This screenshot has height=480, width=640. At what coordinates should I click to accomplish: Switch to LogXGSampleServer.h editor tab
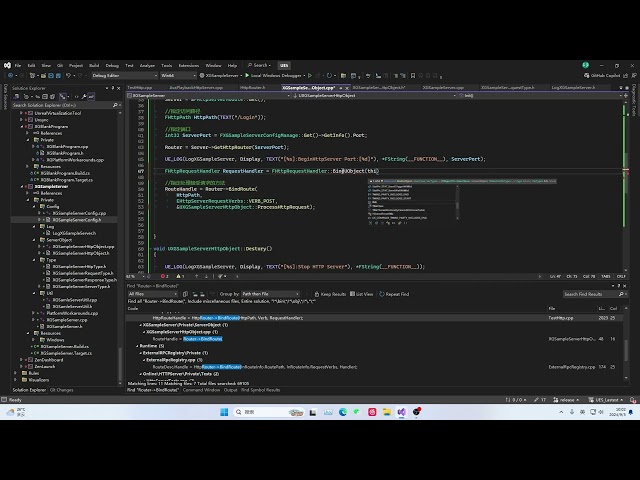click(x=573, y=87)
